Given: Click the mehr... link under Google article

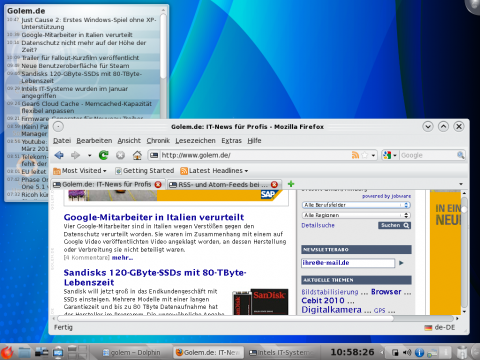Looking at the screenshot, I should coord(122,258).
